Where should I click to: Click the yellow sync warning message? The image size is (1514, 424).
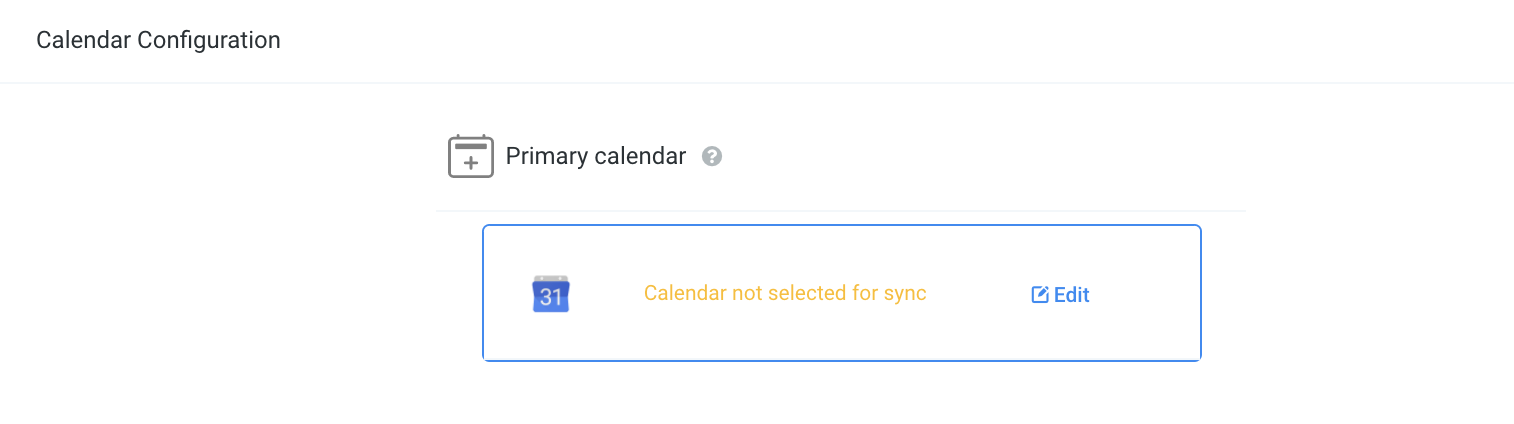pyautogui.click(x=785, y=294)
